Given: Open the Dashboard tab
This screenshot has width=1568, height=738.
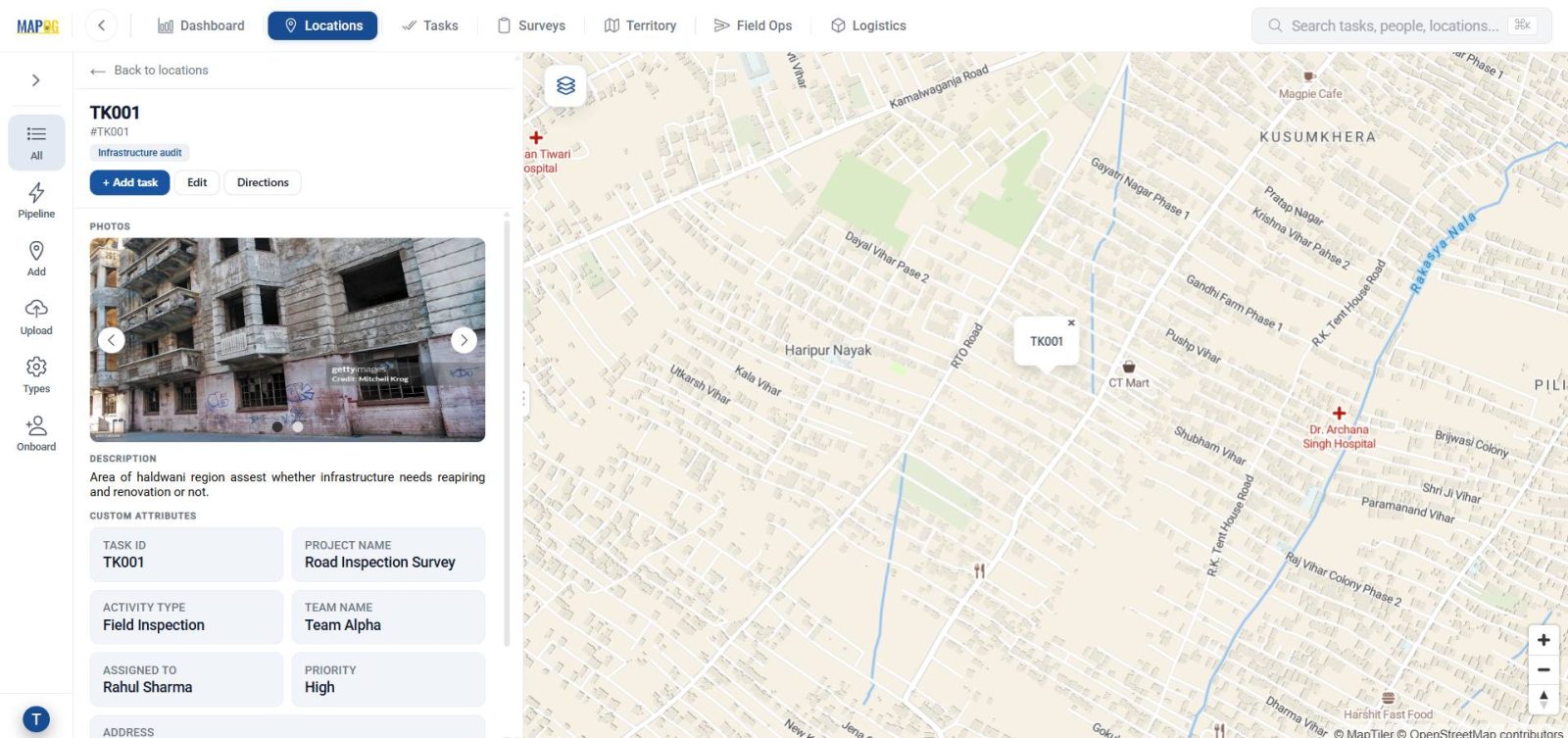Looking at the screenshot, I should 201,25.
